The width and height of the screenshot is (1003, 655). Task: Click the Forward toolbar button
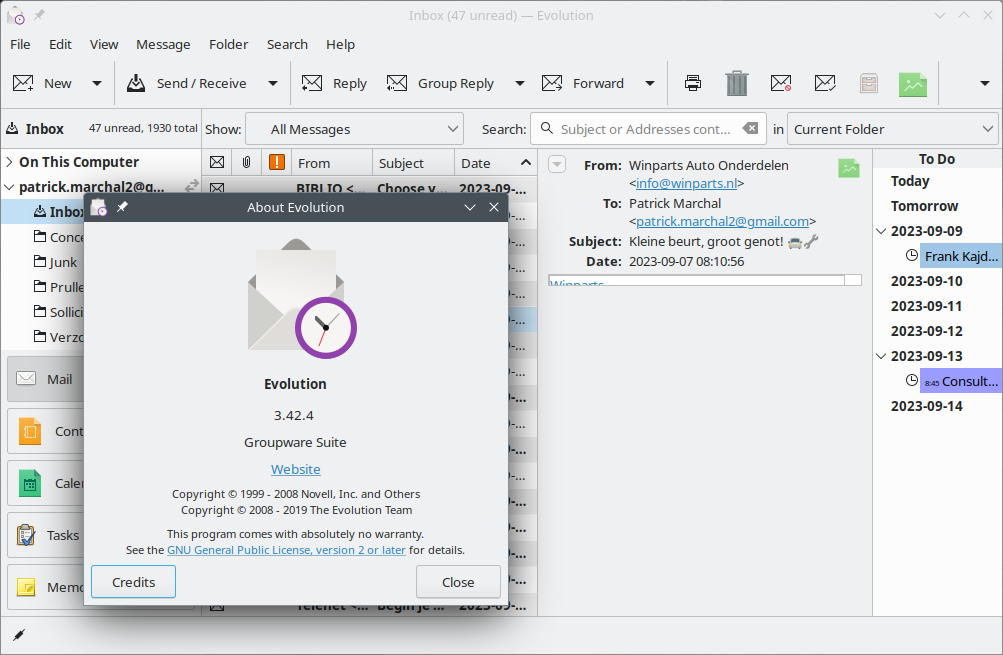(583, 83)
